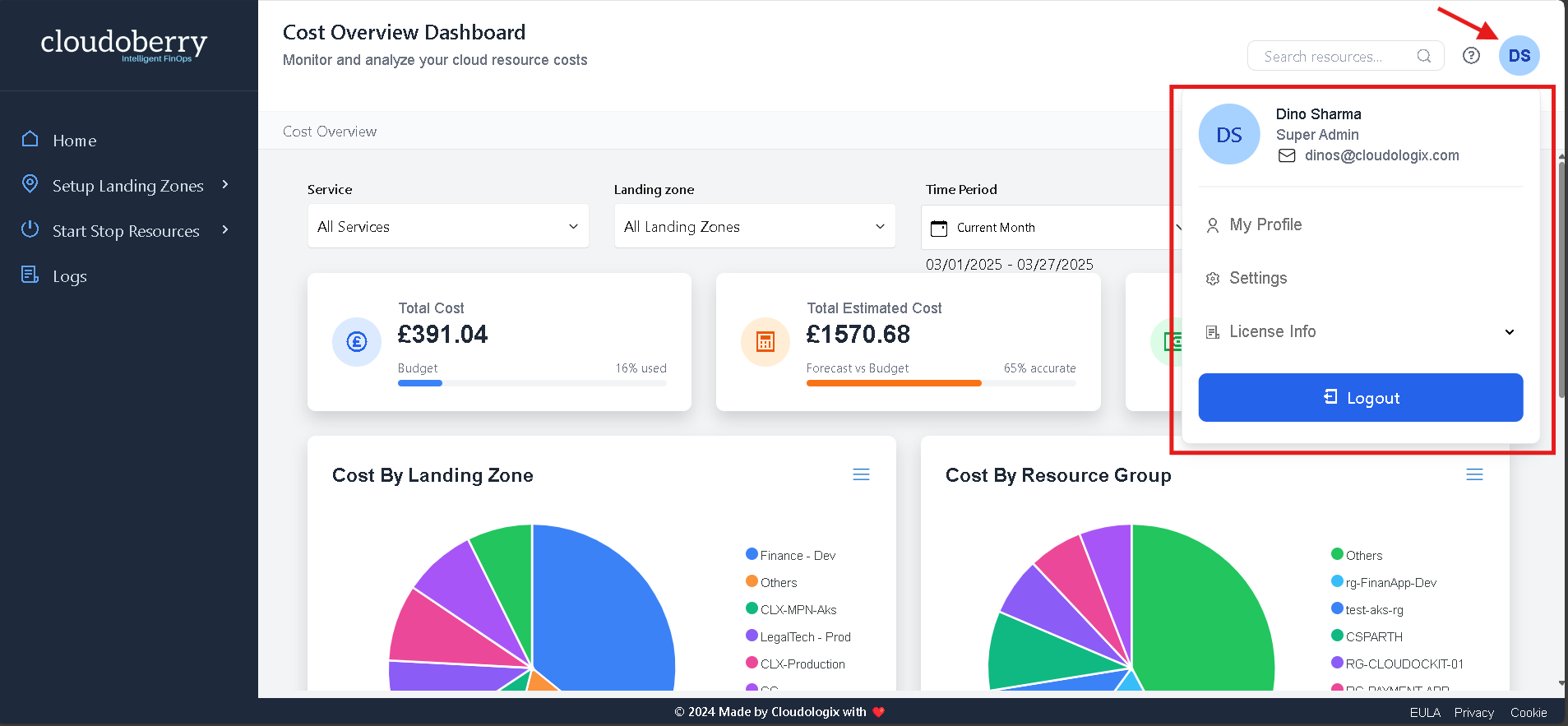Viewport: 1568px width, 726px height.
Task: Focus the Search resources field
Action: point(1345,56)
